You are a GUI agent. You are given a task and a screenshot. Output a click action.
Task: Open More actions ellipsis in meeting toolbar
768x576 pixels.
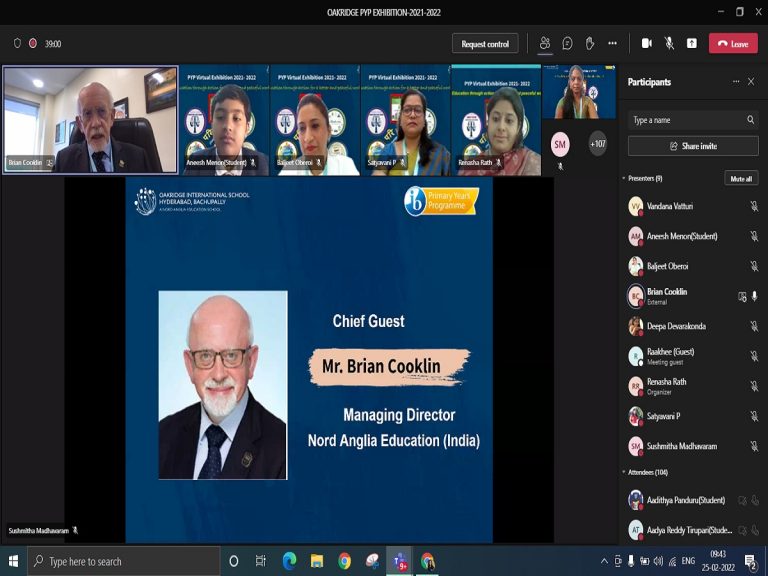tap(612, 44)
